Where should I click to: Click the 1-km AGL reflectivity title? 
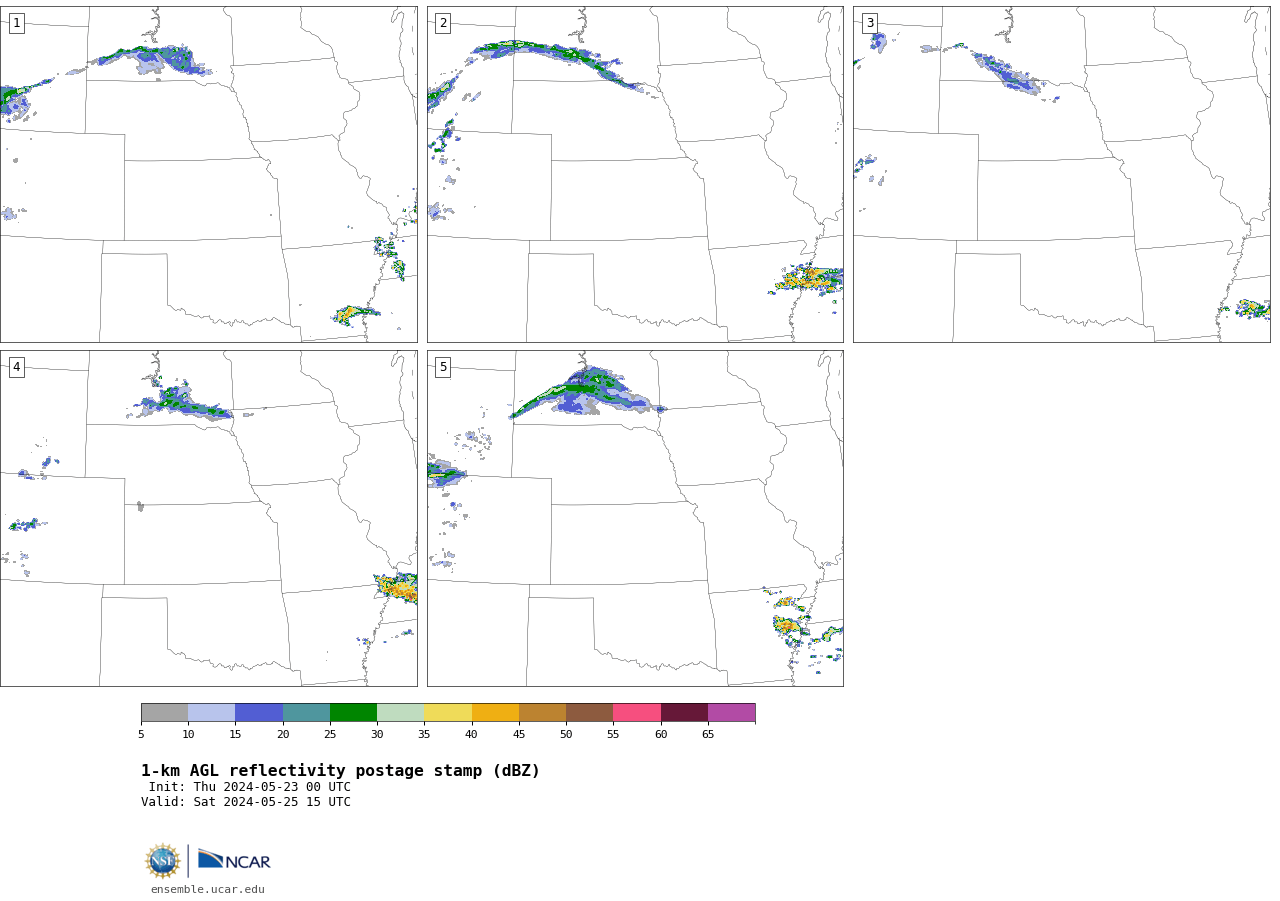(x=340, y=771)
